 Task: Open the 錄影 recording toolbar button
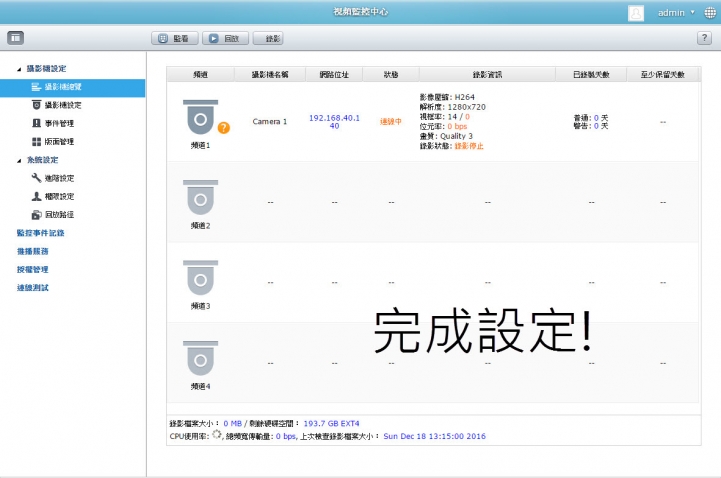pyautogui.click(x=269, y=38)
